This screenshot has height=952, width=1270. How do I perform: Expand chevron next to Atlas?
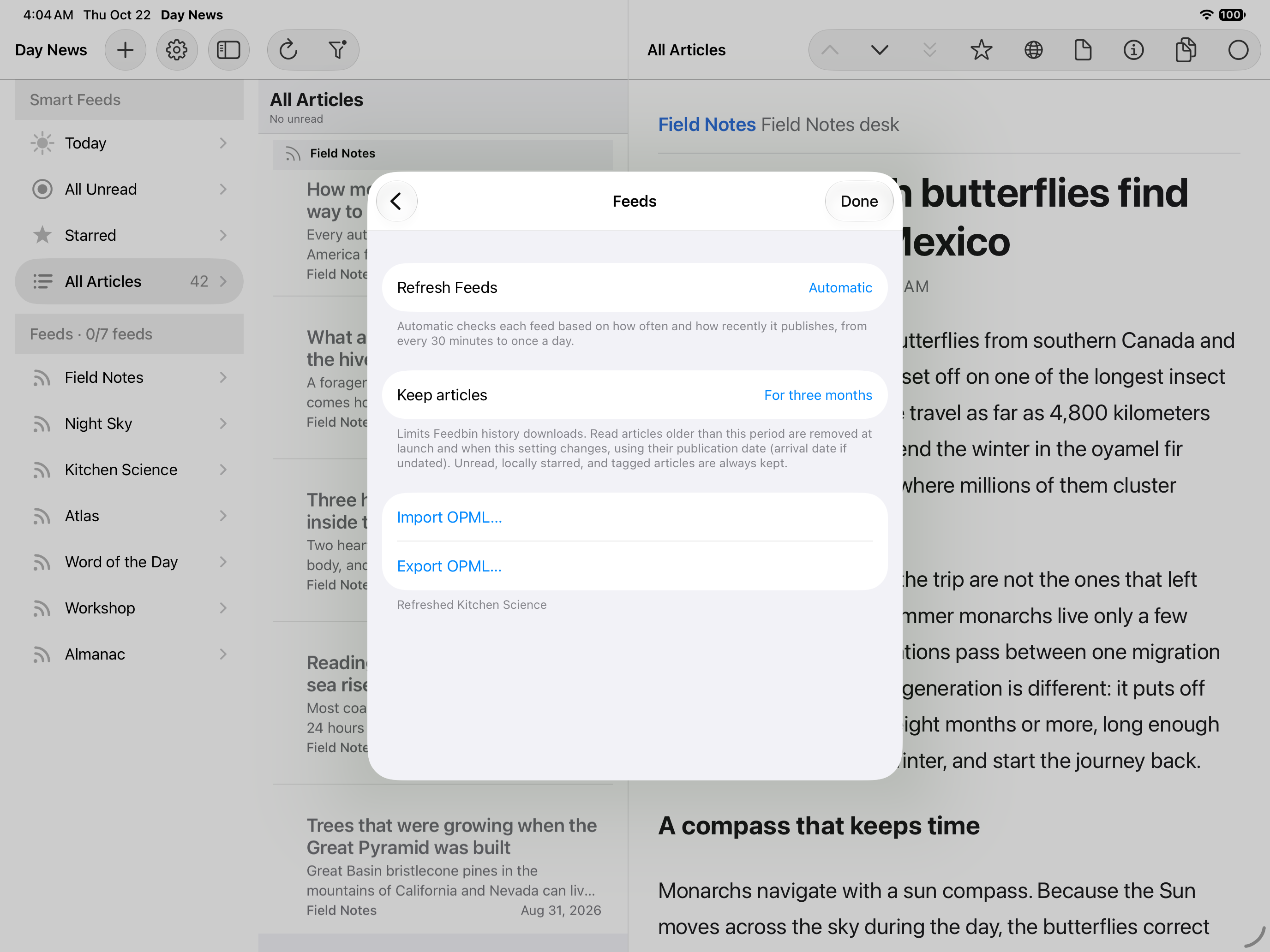[223, 516]
